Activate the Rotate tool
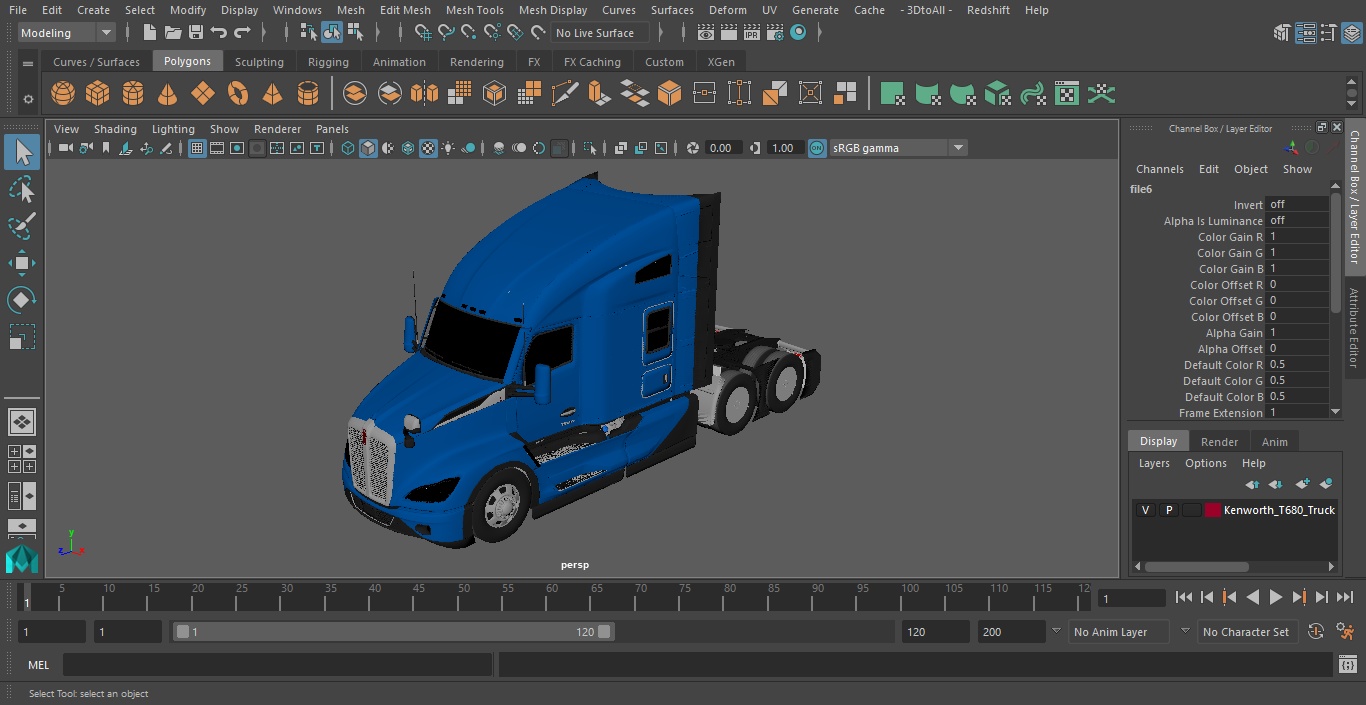The image size is (1366, 705). click(22, 300)
